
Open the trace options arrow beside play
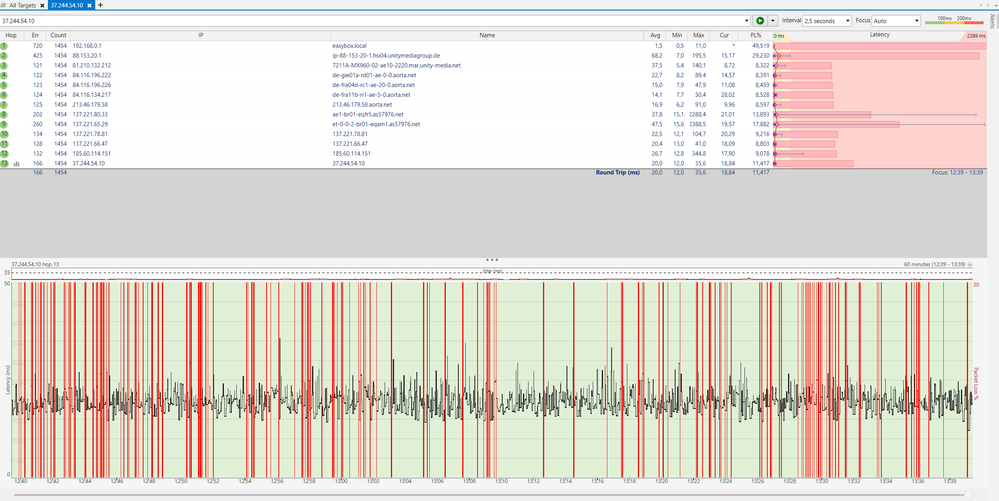(772, 20)
